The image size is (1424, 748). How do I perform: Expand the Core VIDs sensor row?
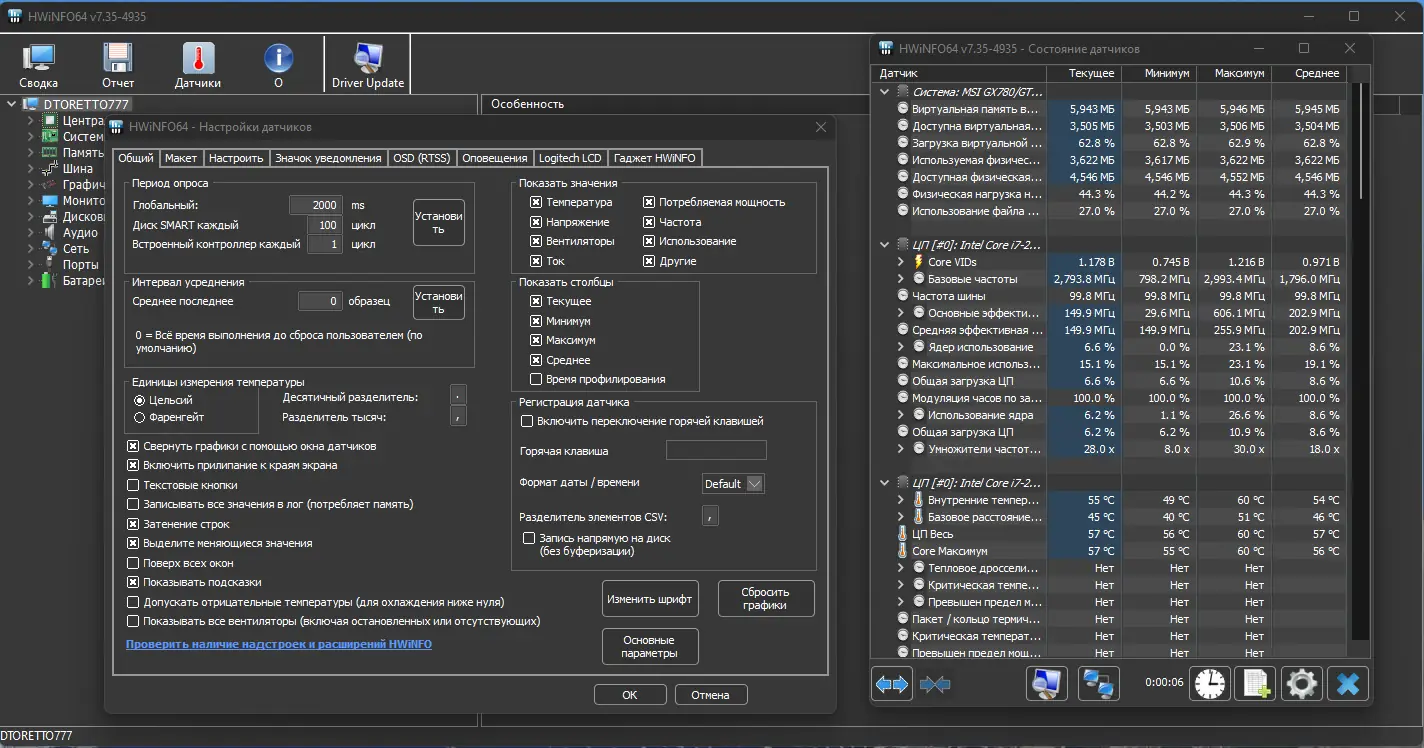901,262
